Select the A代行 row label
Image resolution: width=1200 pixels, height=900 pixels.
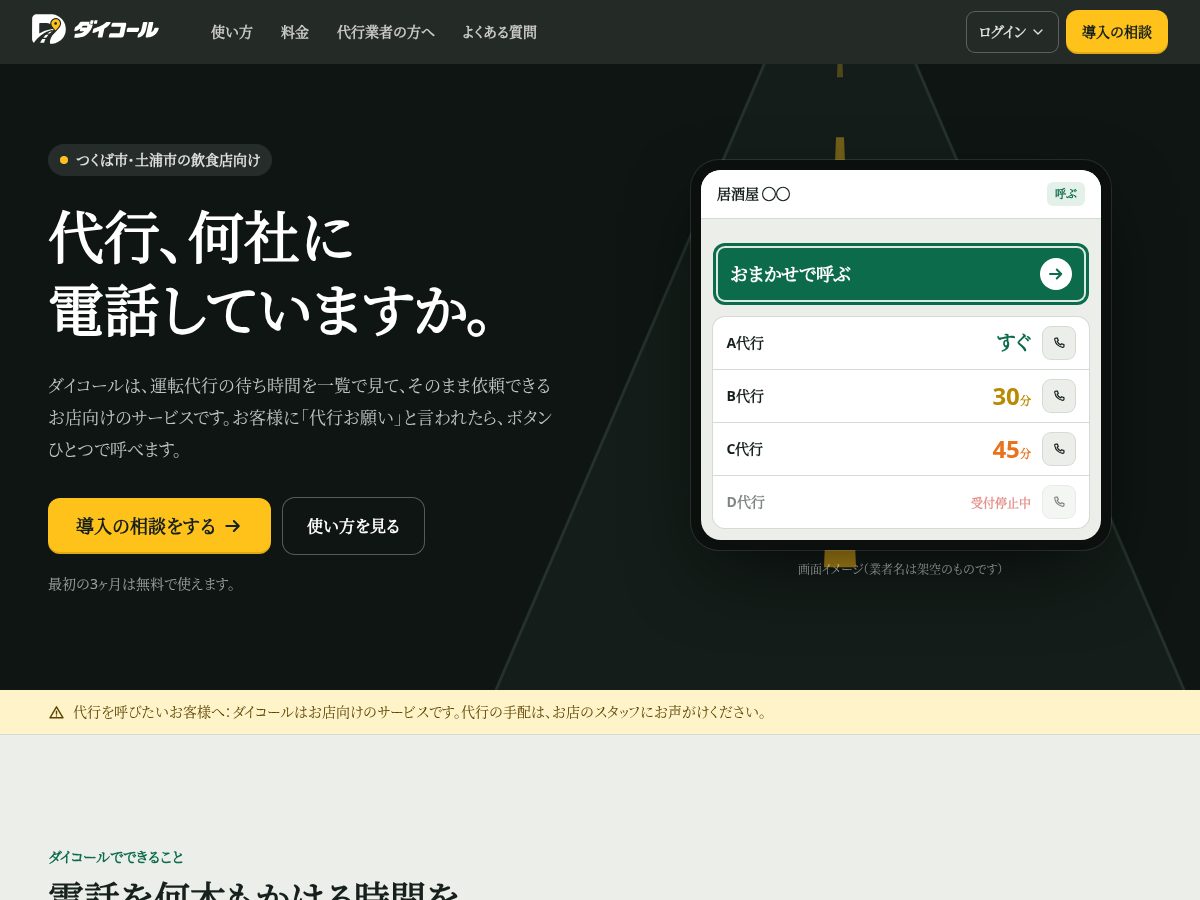tap(745, 343)
